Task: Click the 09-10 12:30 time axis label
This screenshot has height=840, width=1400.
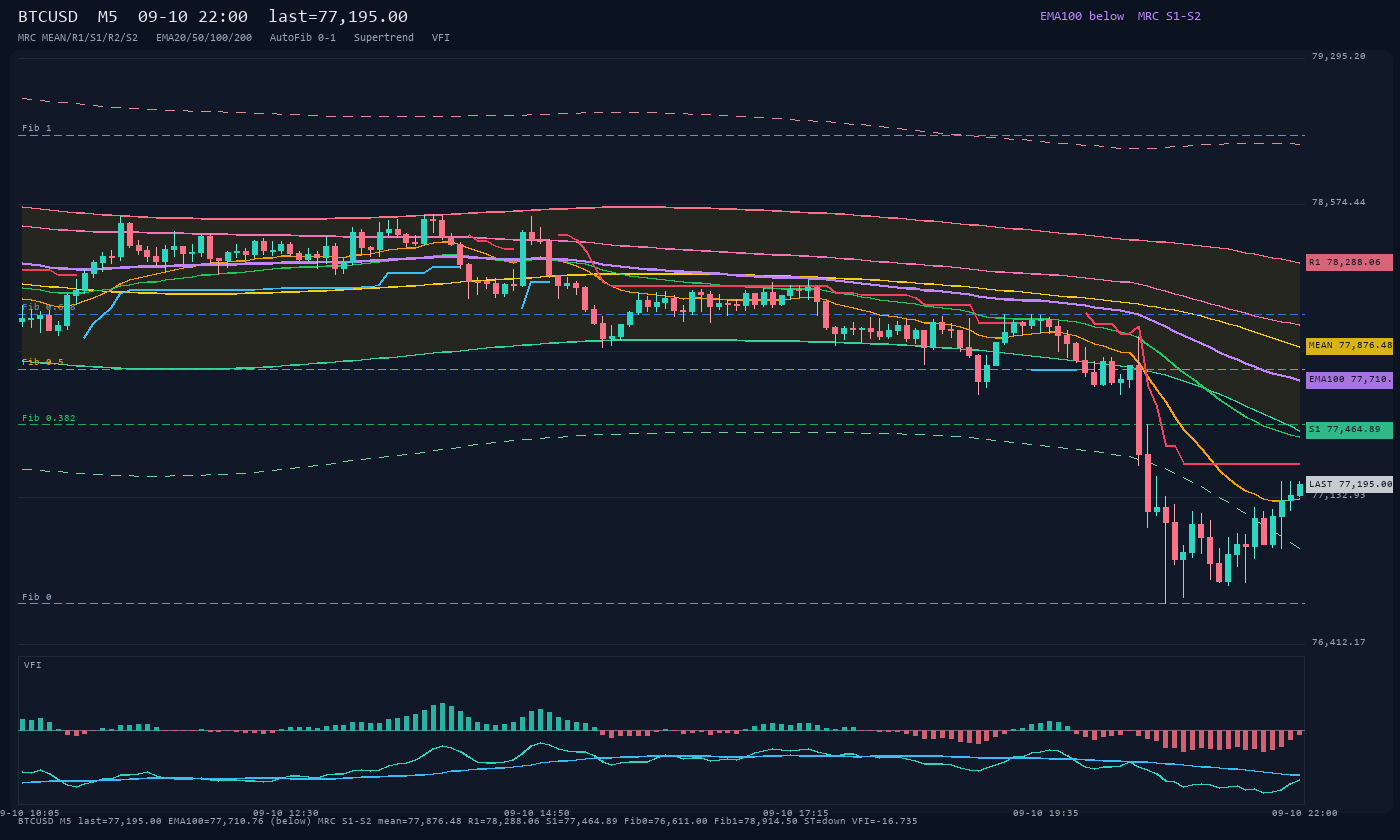Action: (286, 813)
